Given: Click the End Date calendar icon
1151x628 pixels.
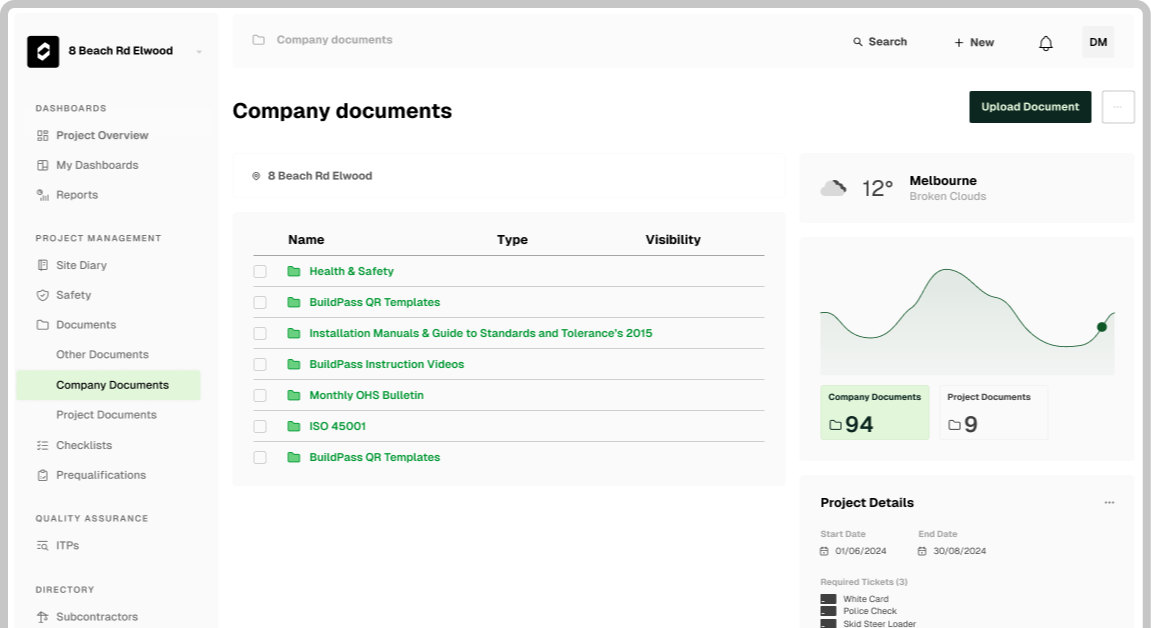Looking at the screenshot, I should [x=922, y=551].
